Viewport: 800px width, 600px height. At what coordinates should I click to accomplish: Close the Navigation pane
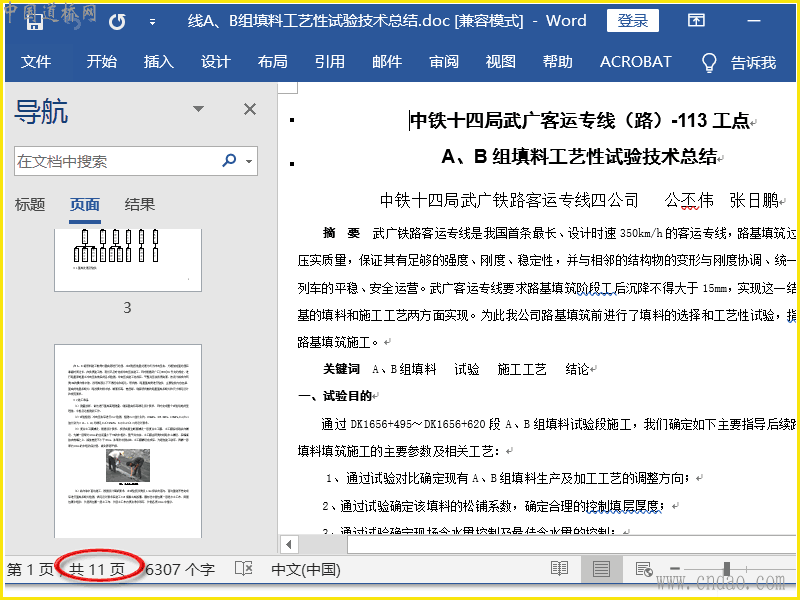tap(250, 109)
